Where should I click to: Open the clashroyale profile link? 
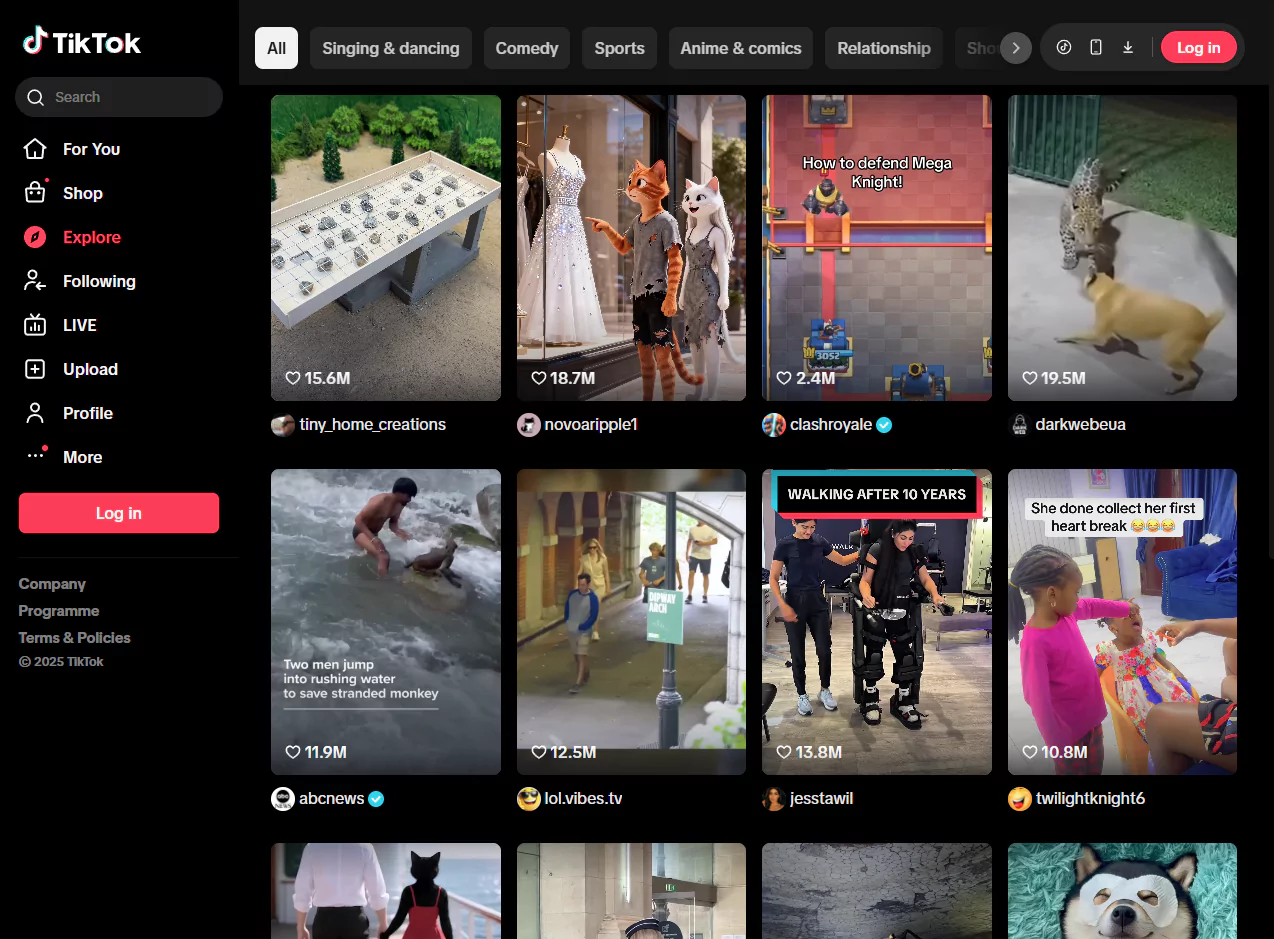831,425
